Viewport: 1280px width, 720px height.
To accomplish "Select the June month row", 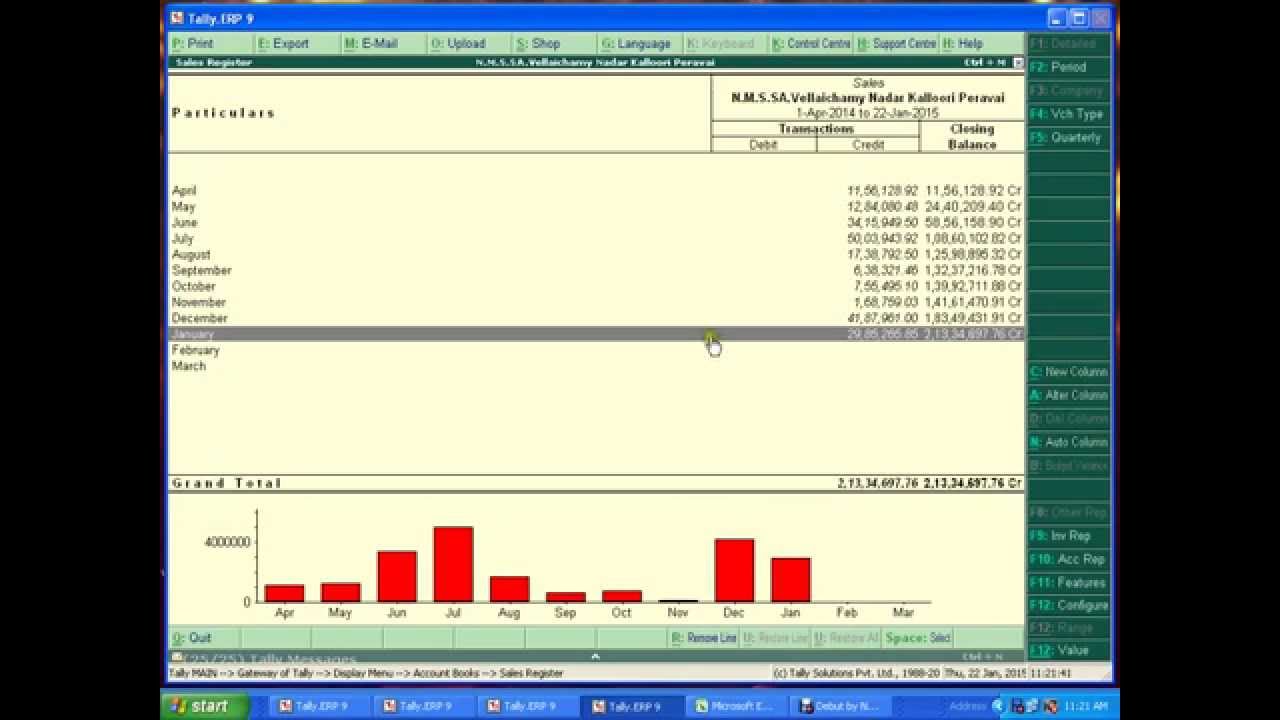I will point(596,222).
